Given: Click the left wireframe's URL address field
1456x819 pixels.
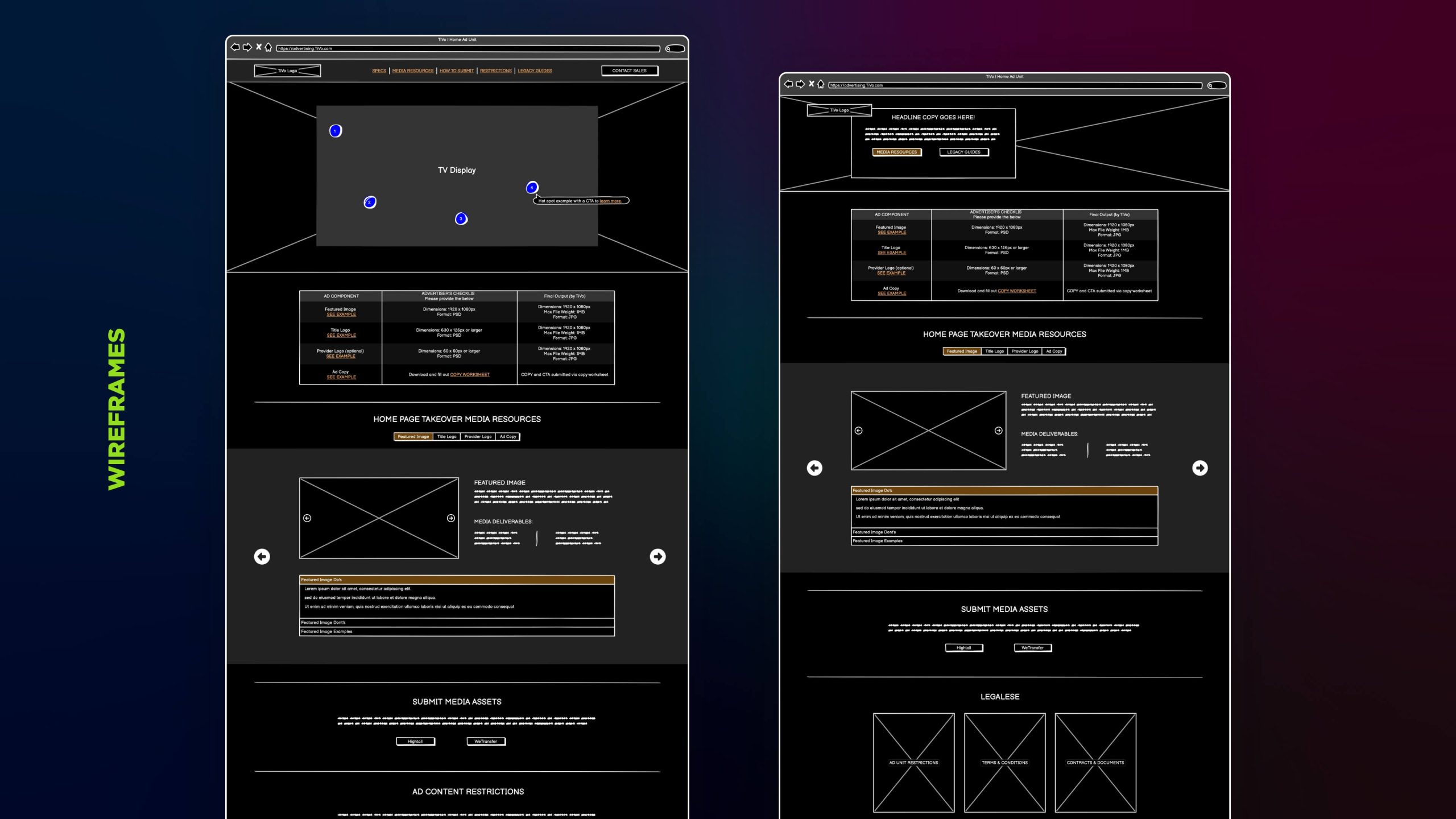Looking at the screenshot, I should 468,49.
